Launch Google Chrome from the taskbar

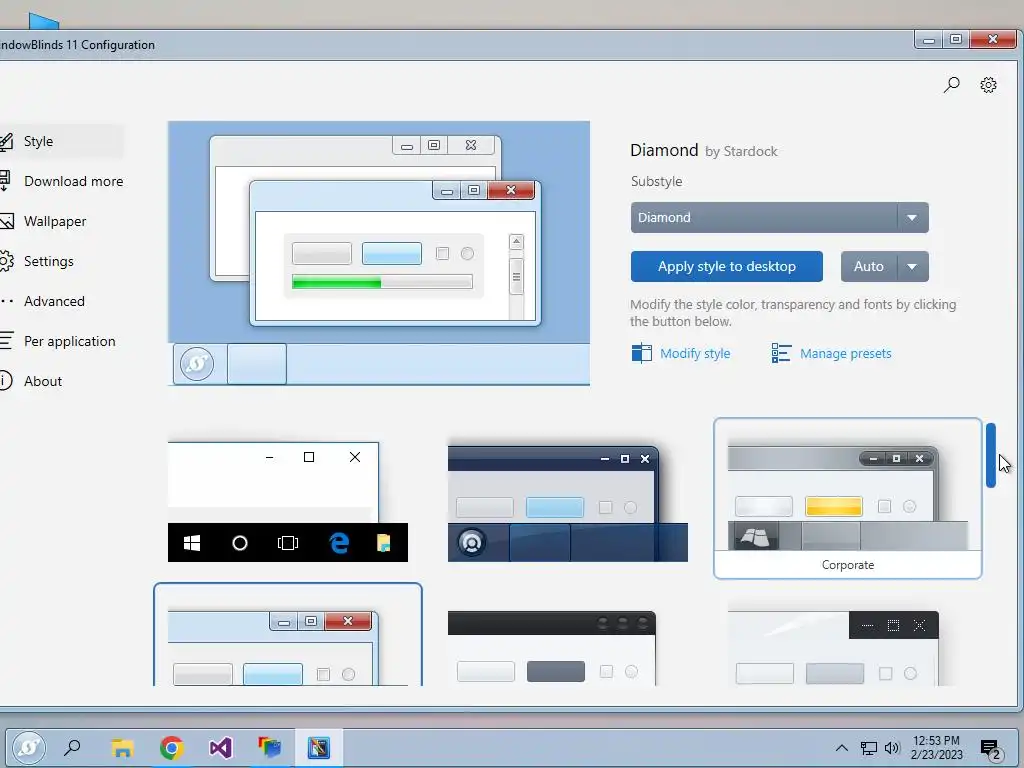tap(172, 748)
